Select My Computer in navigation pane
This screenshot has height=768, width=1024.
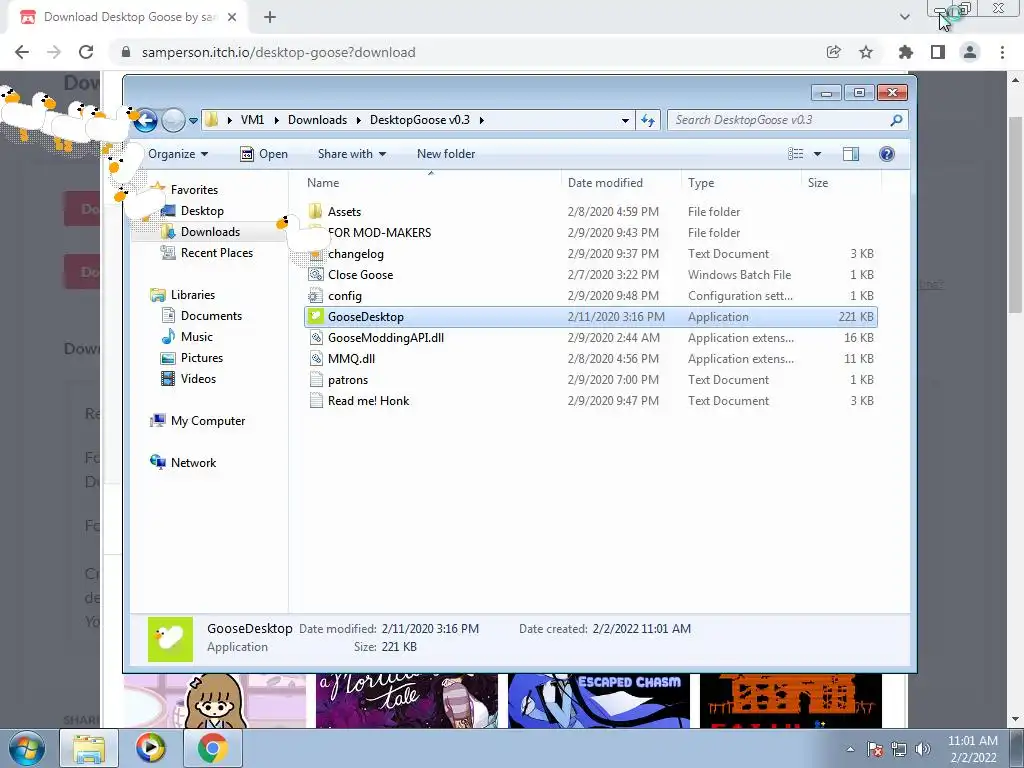tap(208, 421)
